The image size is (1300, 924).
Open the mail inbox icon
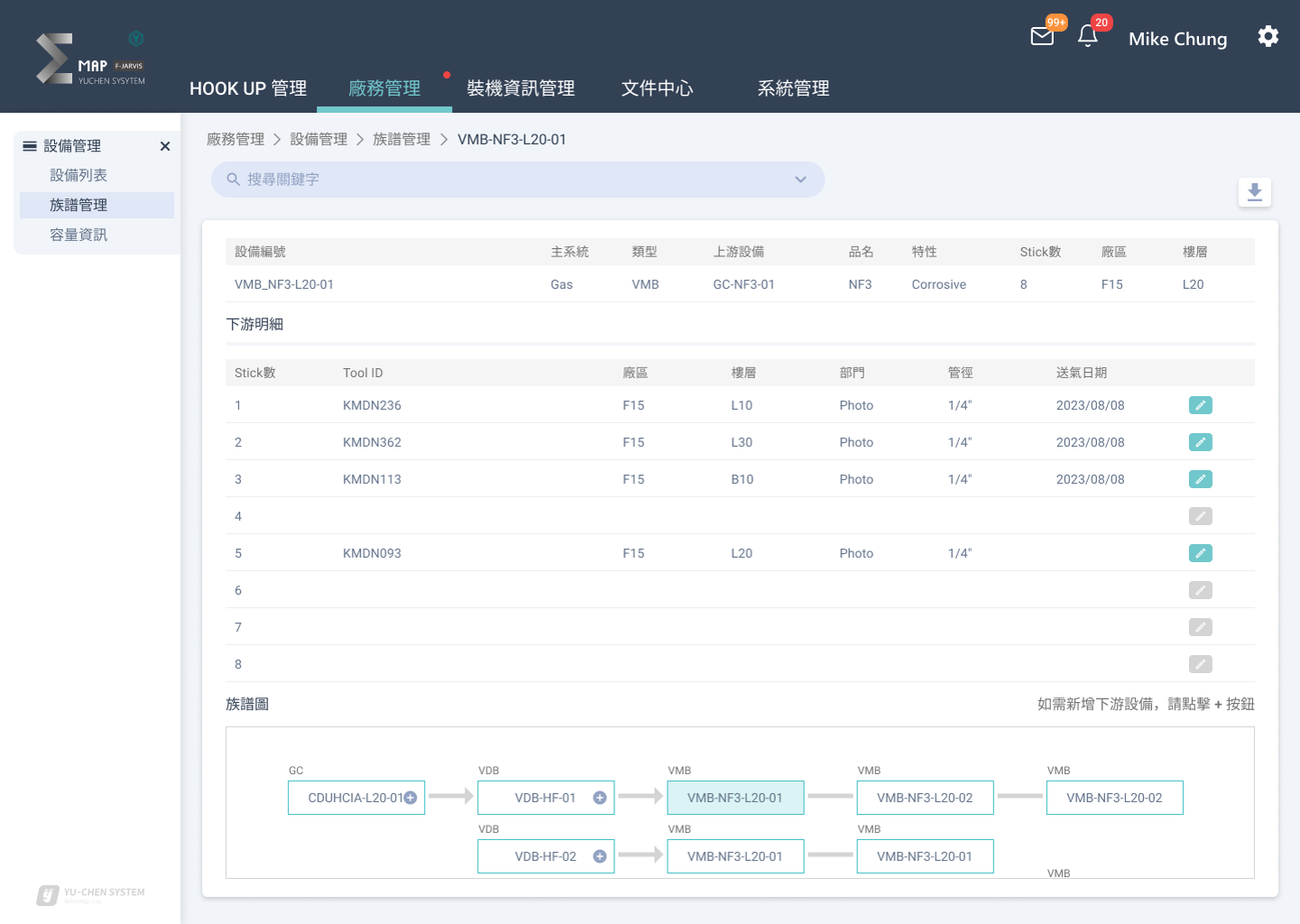(x=1042, y=37)
